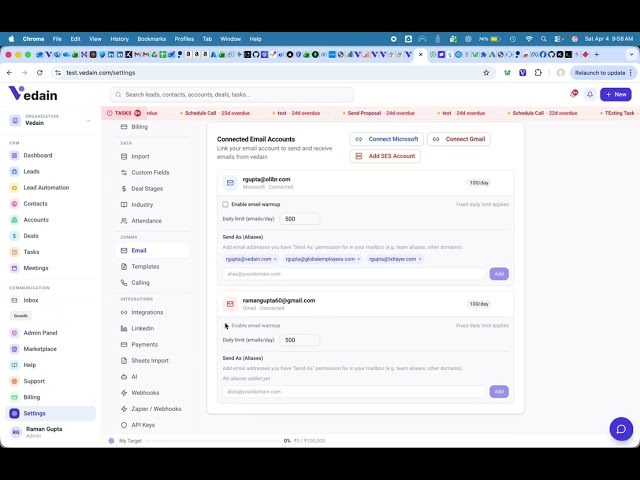Open the Dashboard icon in sidebar
Image resolution: width=640 pixels, height=480 pixels.
pyautogui.click(x=14, y=156)
